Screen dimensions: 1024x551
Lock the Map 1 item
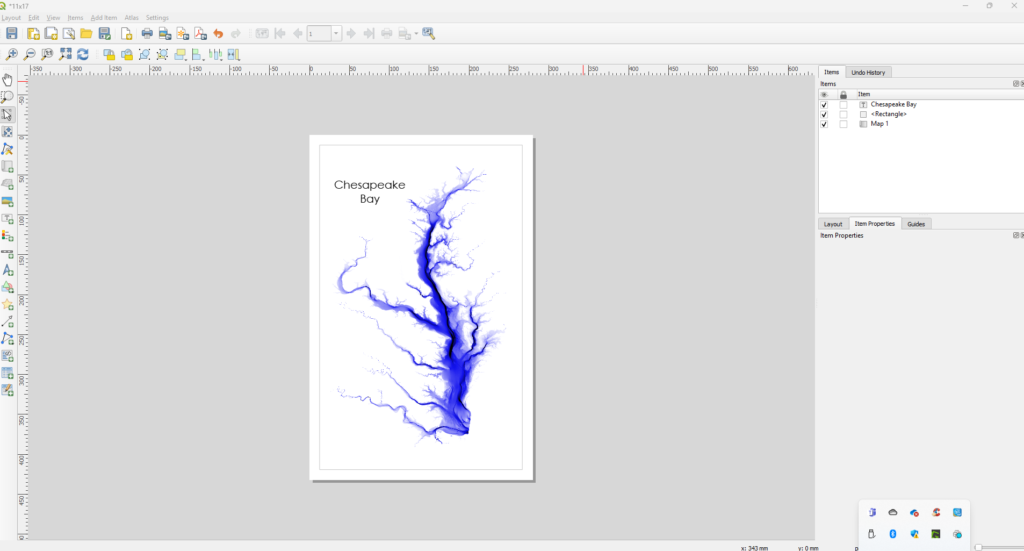click(843, 124)
